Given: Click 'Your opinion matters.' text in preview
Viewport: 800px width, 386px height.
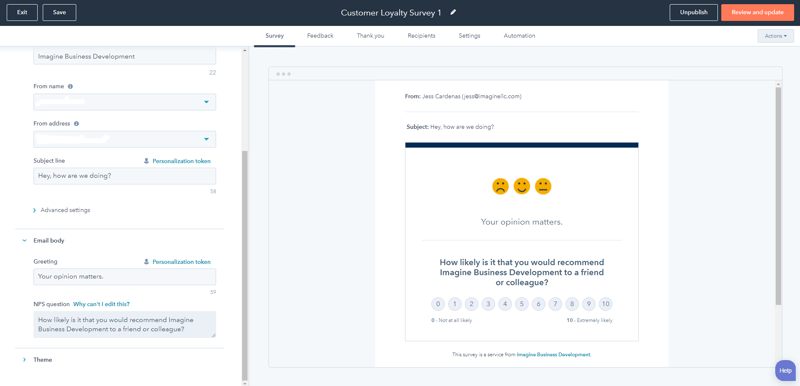Looking at the screenshot, I should point(521,222).
